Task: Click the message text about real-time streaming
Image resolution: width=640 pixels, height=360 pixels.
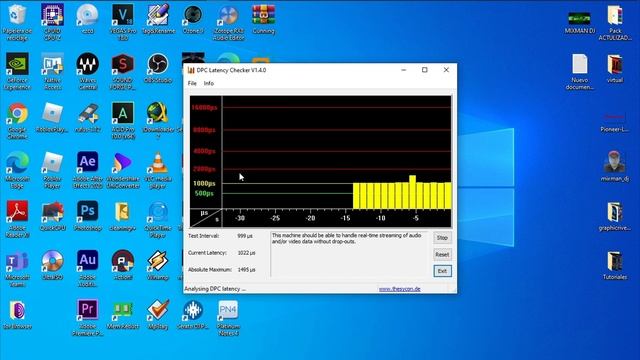Action: pos(347,238)
